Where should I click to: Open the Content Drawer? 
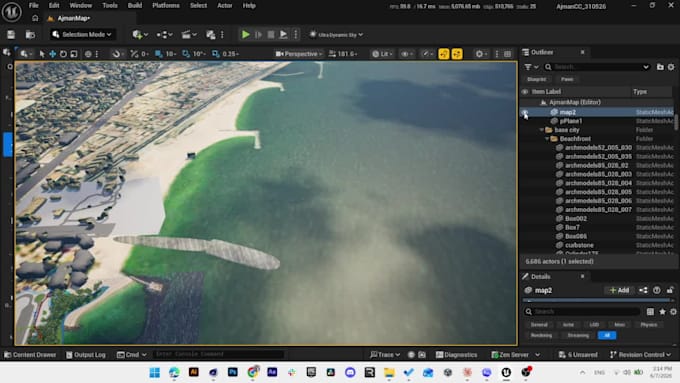(30, 355)
